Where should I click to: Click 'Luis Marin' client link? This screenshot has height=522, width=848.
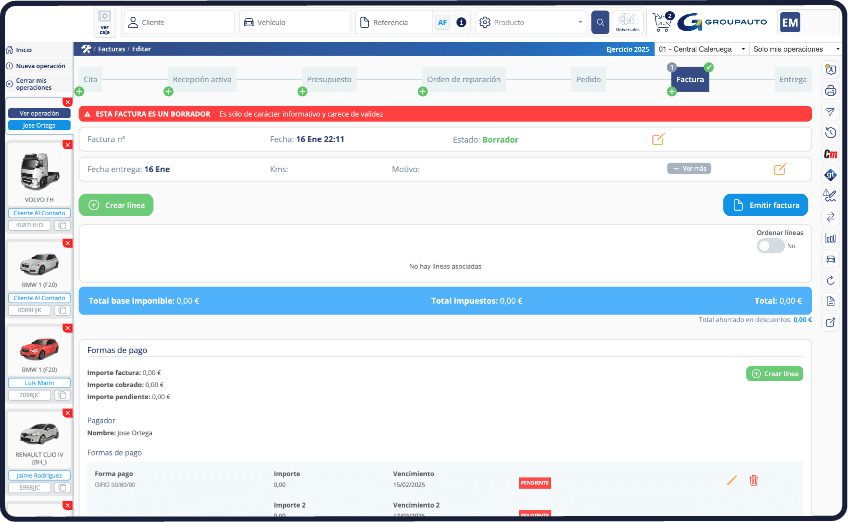coord(39,383)
